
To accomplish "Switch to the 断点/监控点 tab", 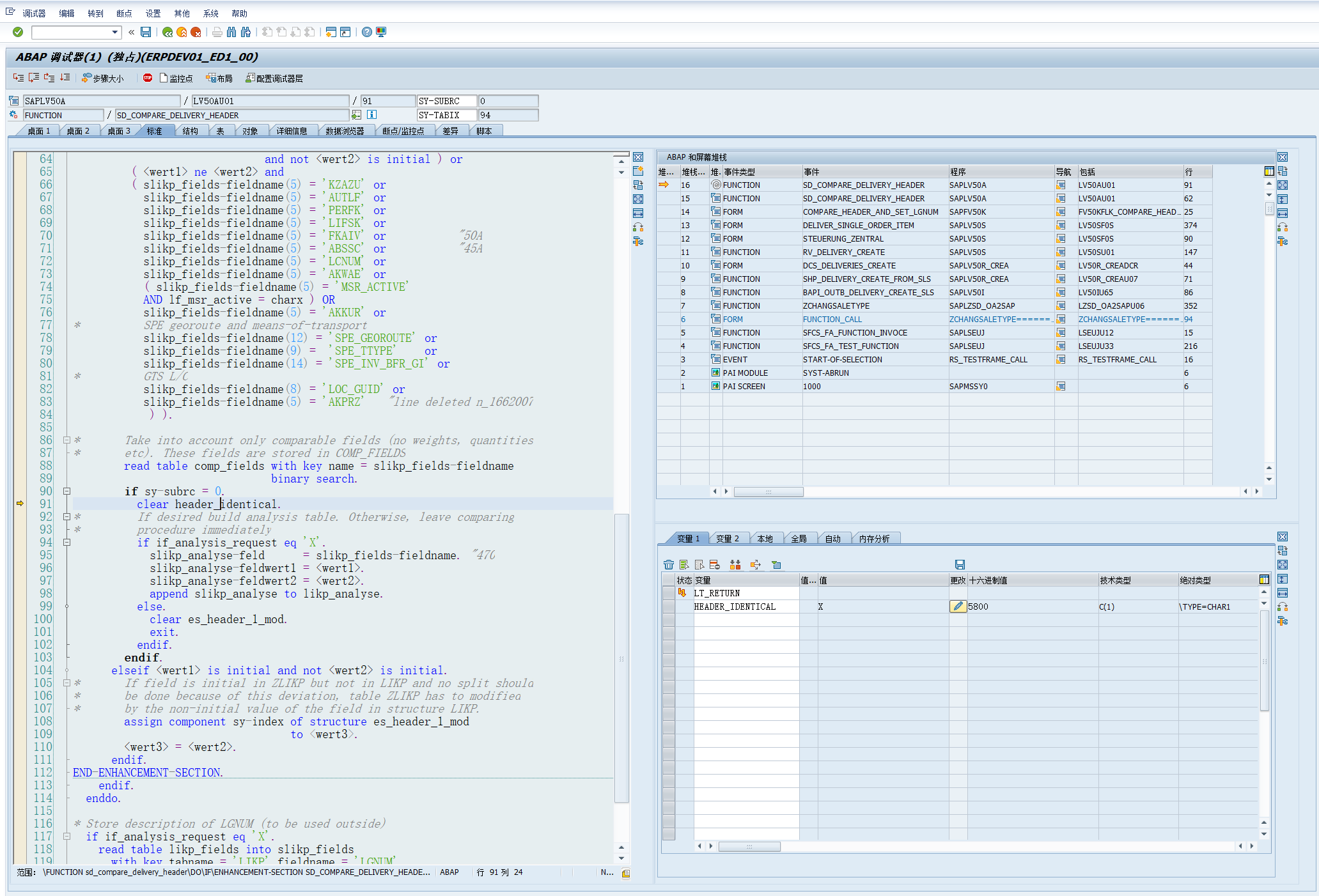I will 403,131.
